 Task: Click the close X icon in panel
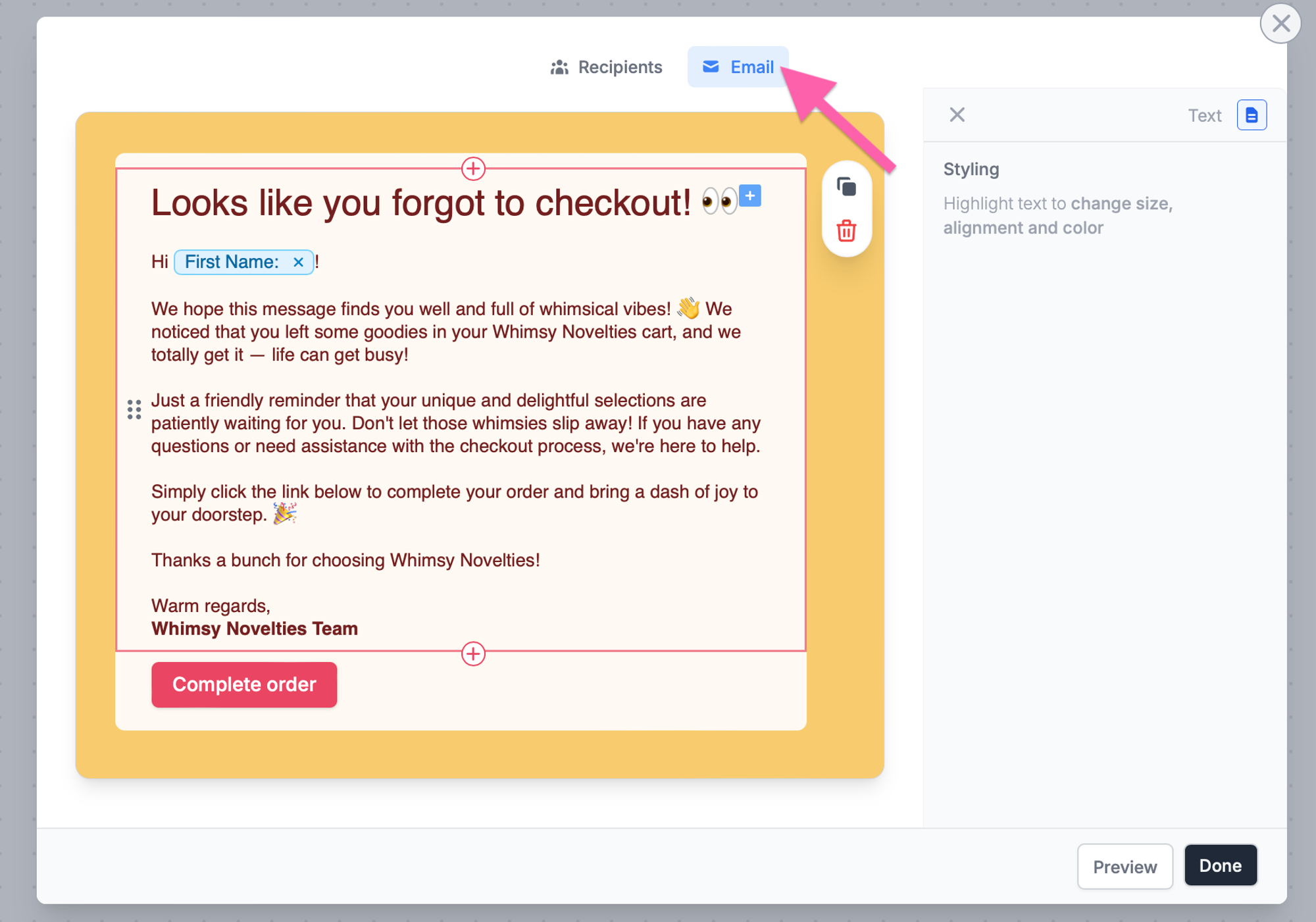point(958,114)
